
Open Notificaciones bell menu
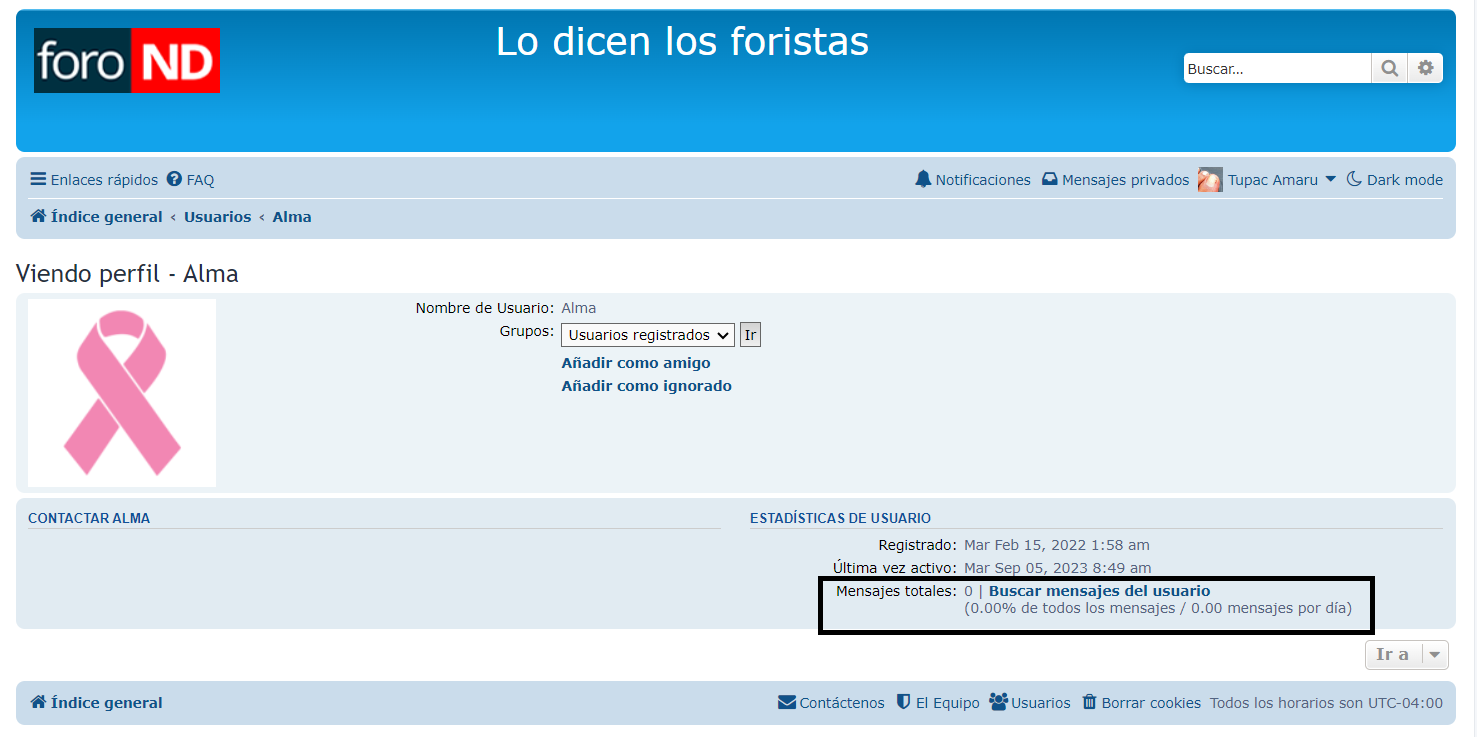coord(973,180)
